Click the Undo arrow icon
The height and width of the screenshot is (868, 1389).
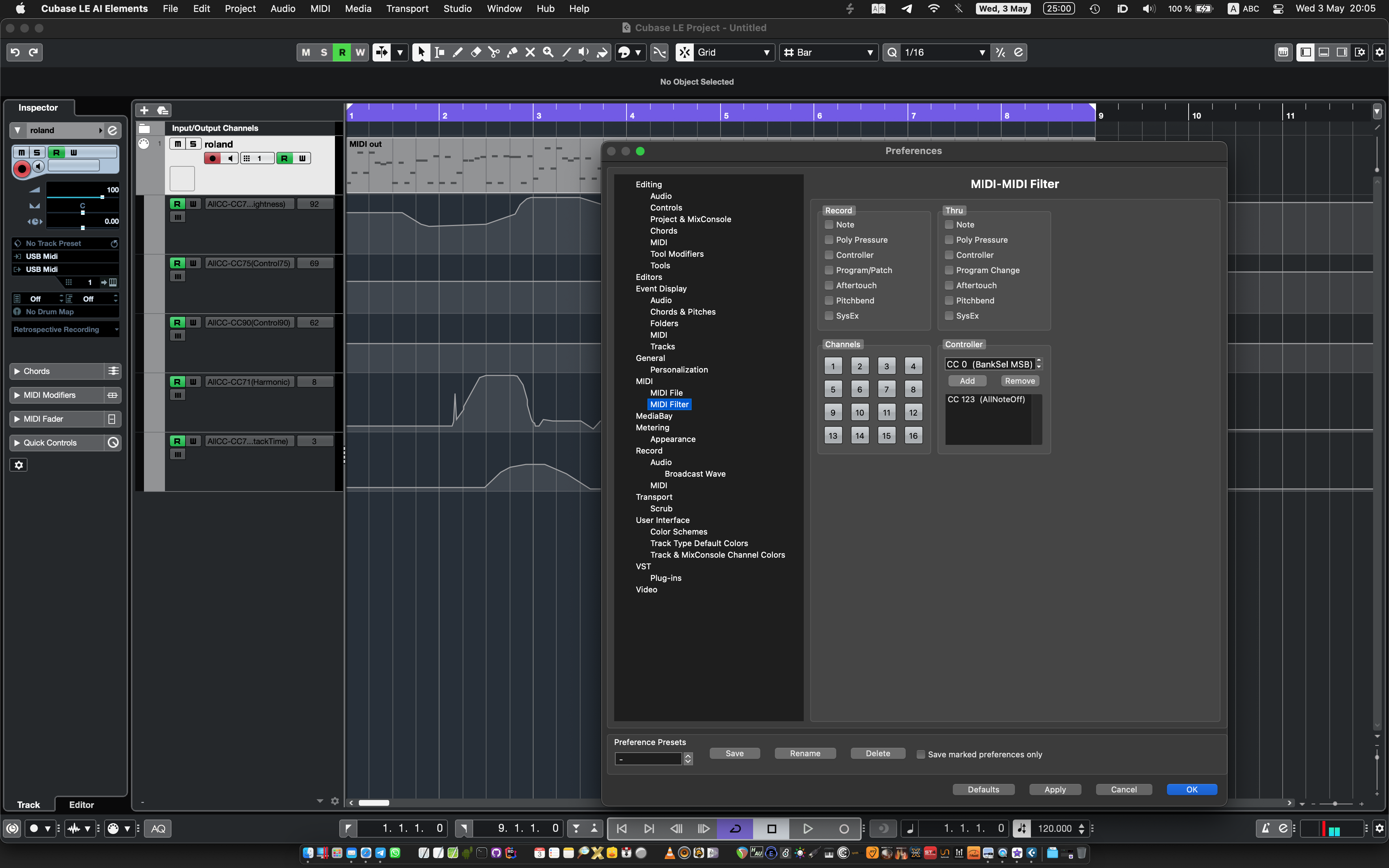pyautogui.click(x=16, y=52)
